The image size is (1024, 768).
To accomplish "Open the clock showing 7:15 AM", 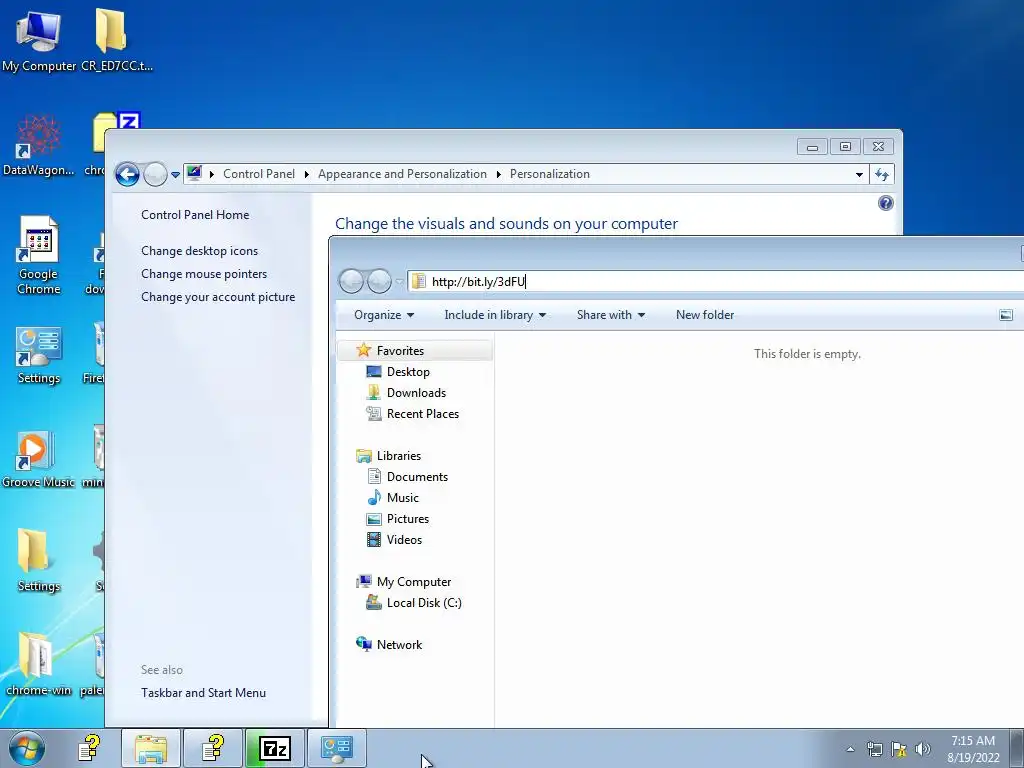I will [973, 749].
